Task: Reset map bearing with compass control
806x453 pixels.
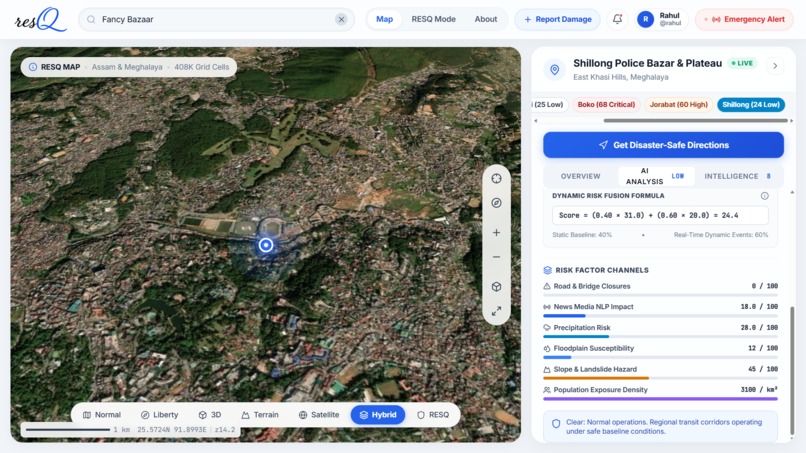Action: [x=496, y=203]
